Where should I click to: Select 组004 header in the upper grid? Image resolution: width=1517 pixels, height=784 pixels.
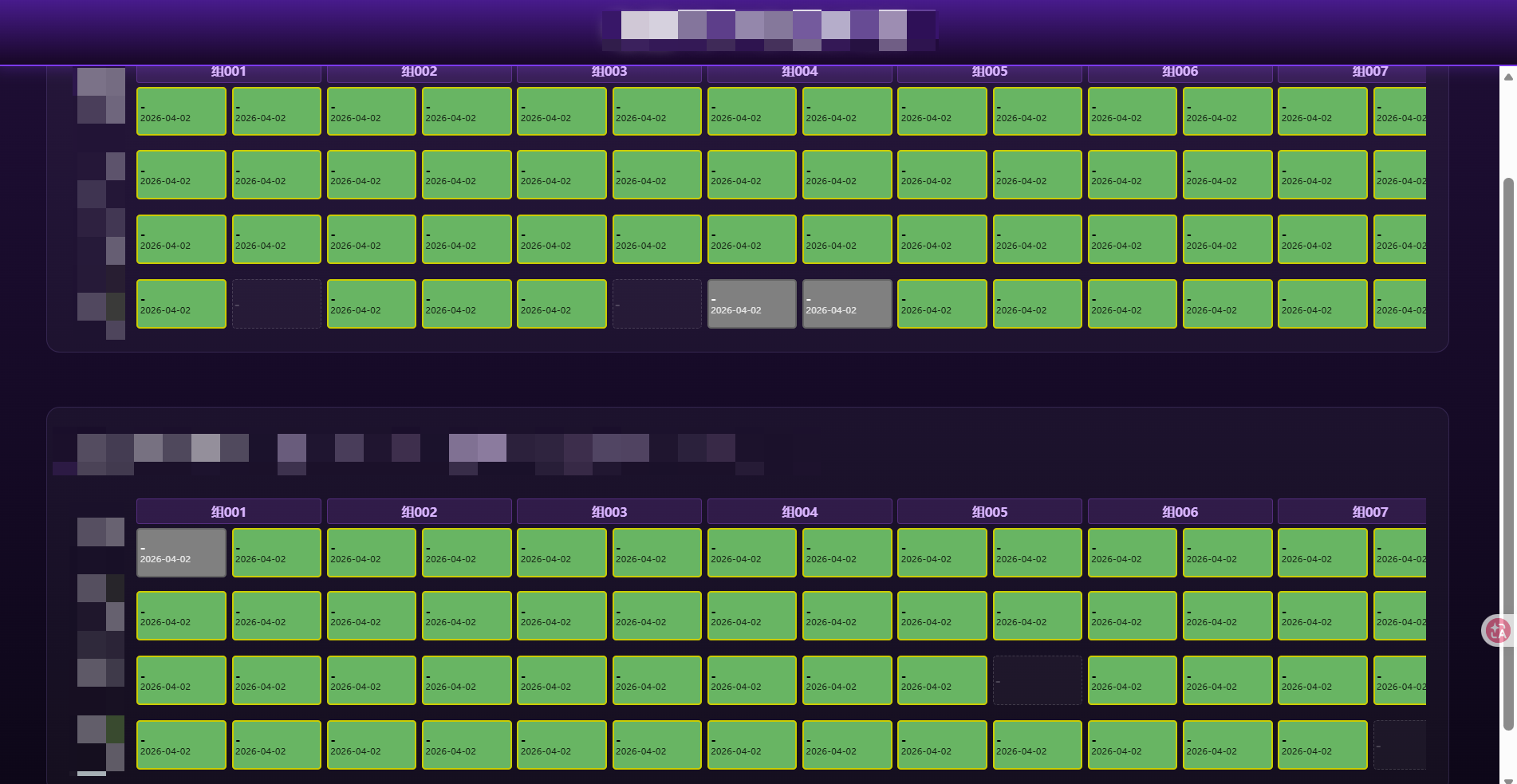click(x=800, y=73)
